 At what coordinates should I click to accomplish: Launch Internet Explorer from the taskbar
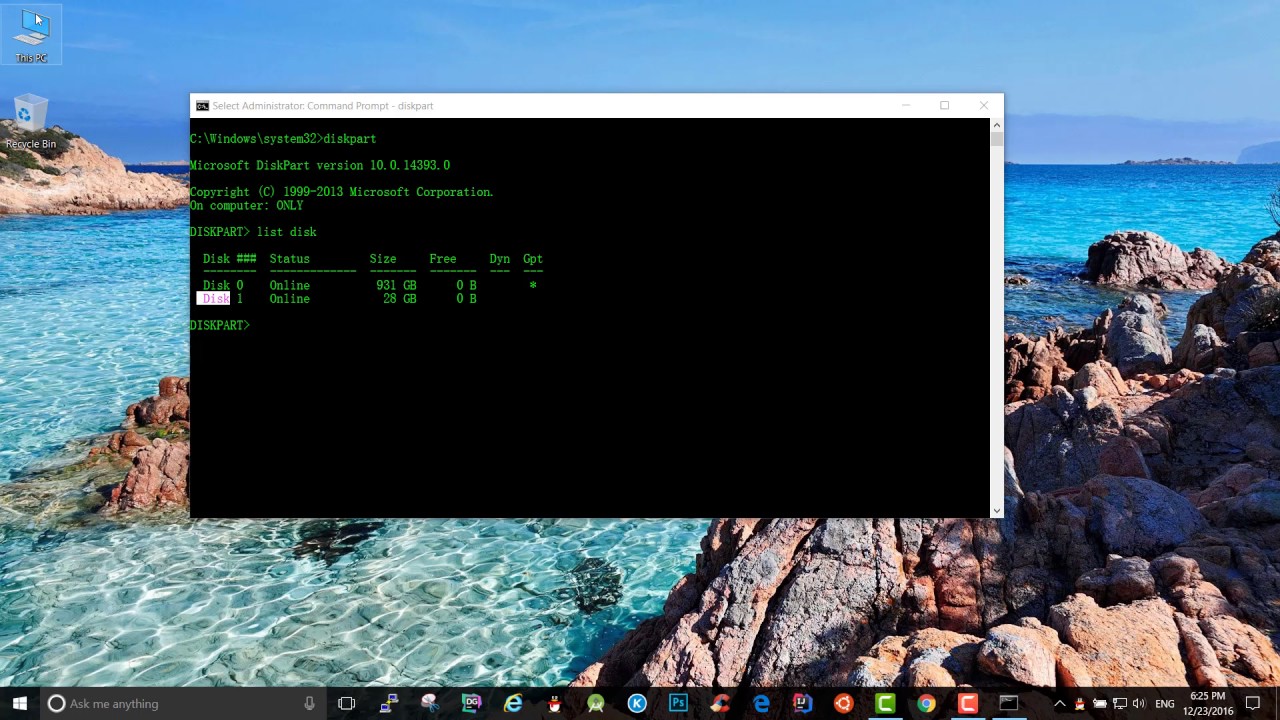click(513, 703)
